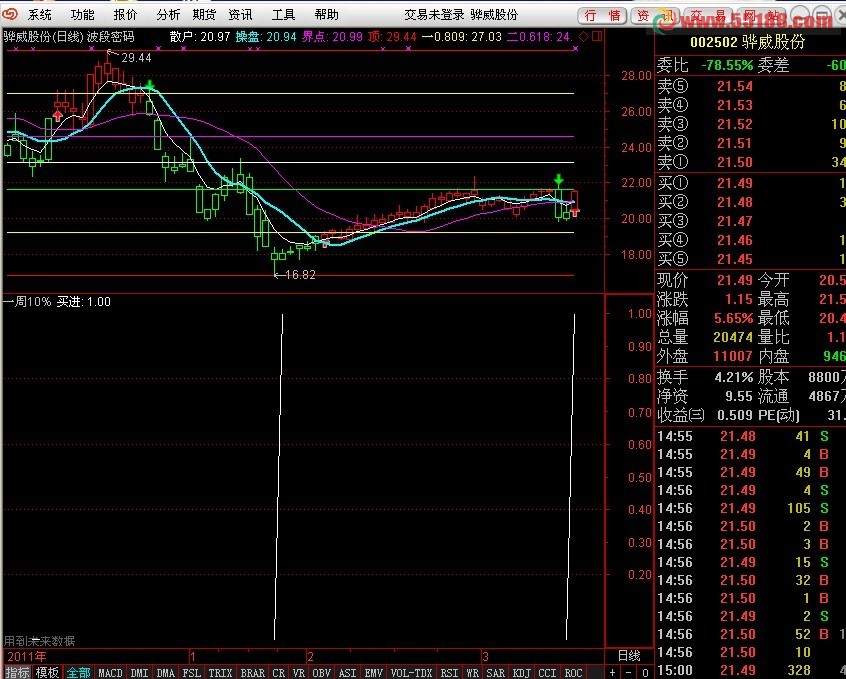The width and height of the screenshot is (846, 679).
Task: Click the green arrow marker at chart right
Action: 558,180
